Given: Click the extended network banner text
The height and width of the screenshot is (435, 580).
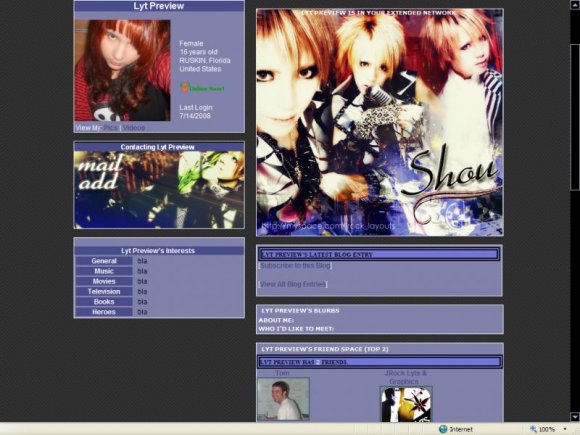Looking at the screenshot, I should tap(379, 13).
